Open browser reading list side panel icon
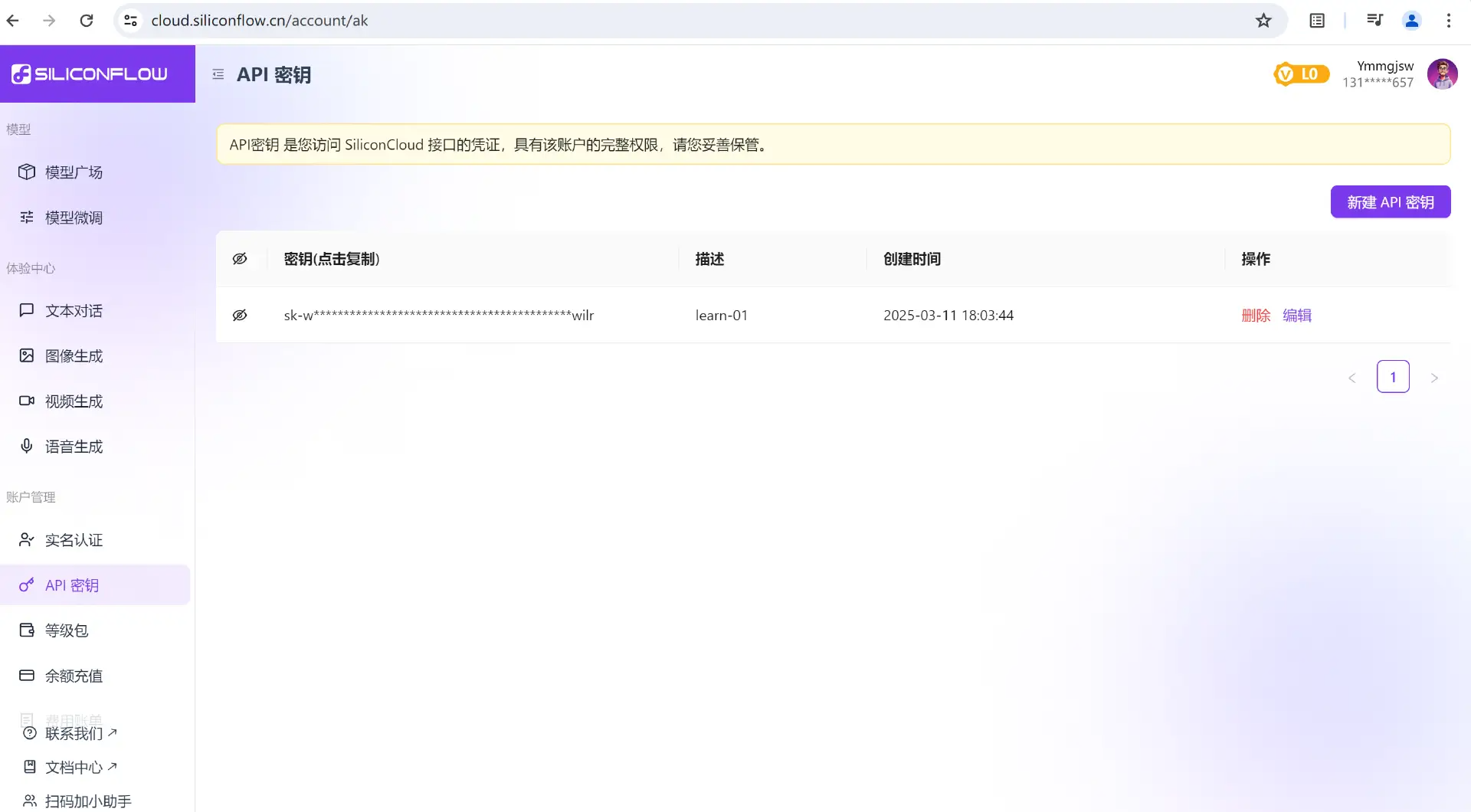The width and height of the screenshot is (1471, 812). coord(1317,21)
